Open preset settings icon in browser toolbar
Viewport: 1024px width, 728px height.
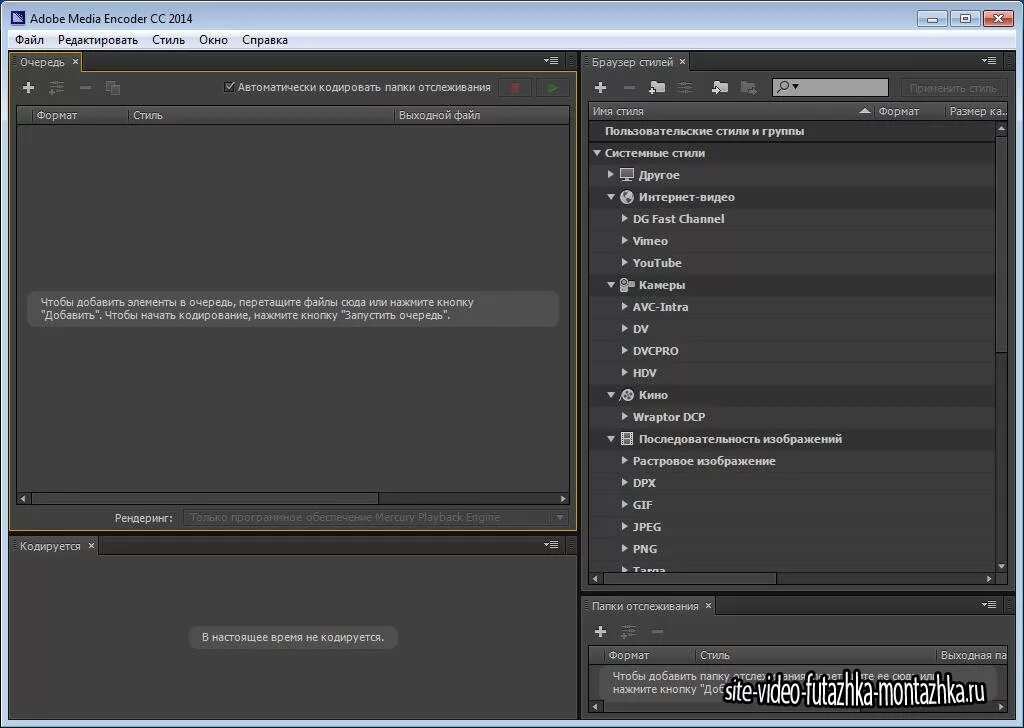[x=685, y=87]
